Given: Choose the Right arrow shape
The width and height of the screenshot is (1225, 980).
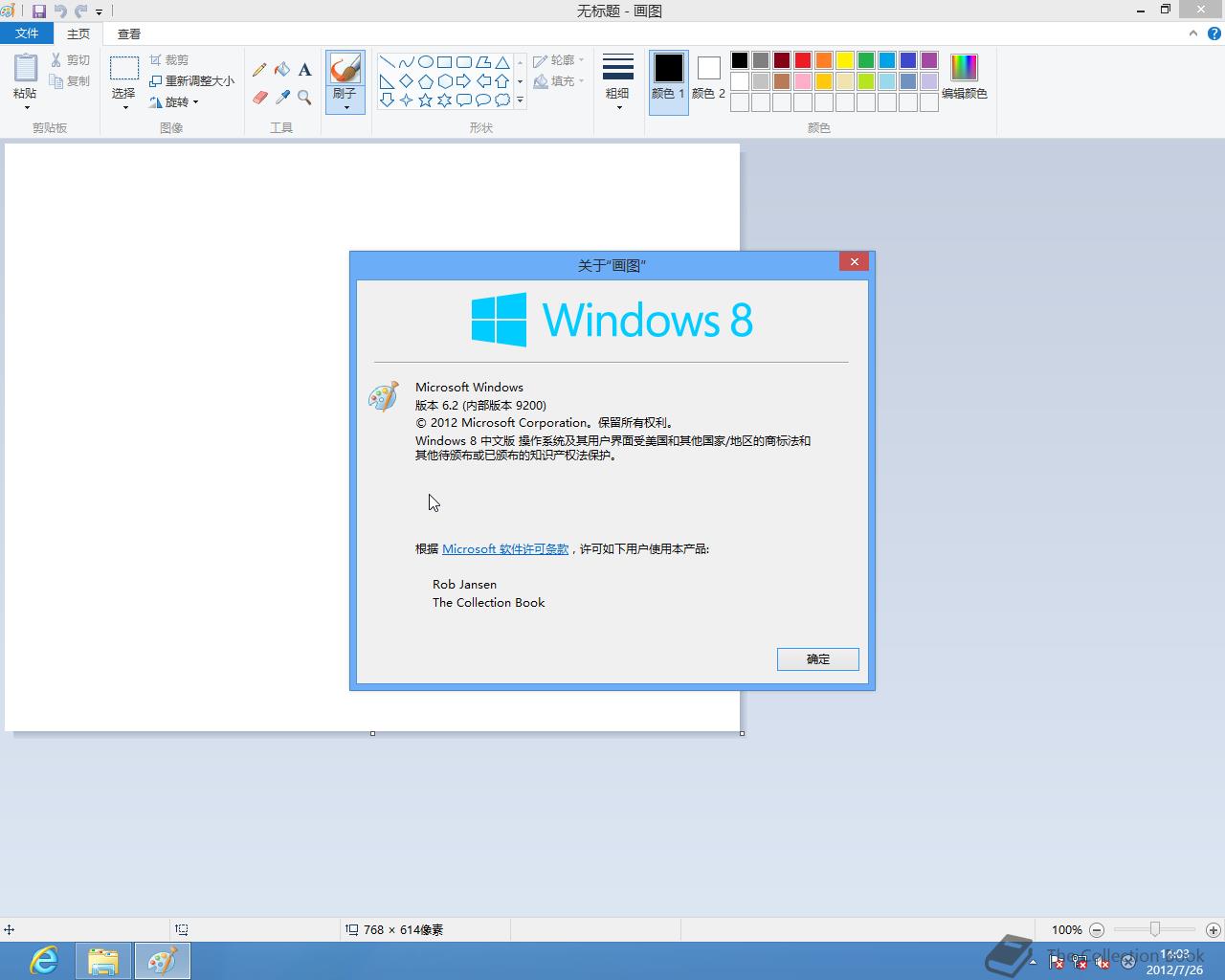Looking at the screenshot, I should [464, 81].
